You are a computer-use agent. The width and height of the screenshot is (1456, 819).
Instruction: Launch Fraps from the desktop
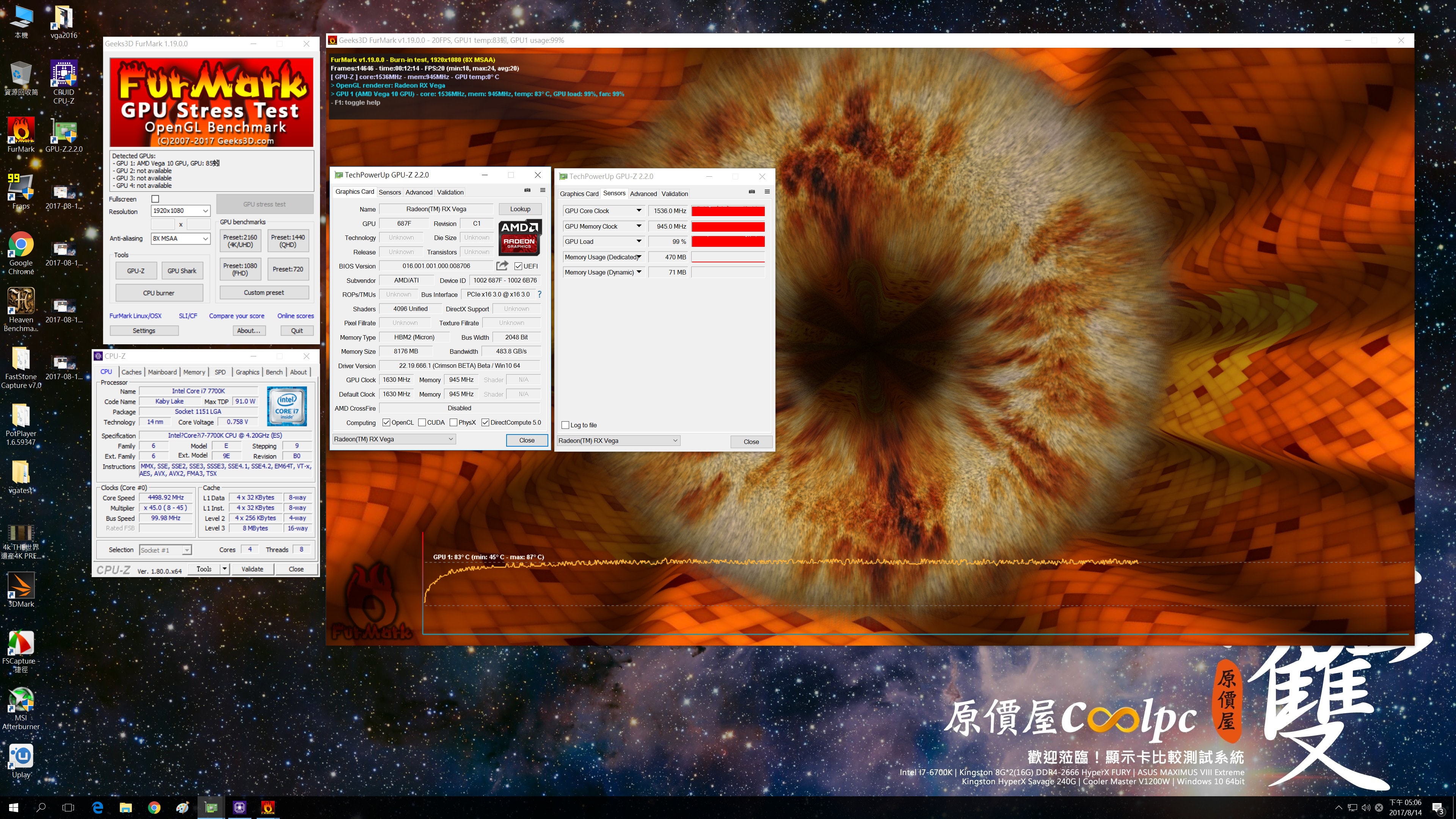[x=21, y=191]
